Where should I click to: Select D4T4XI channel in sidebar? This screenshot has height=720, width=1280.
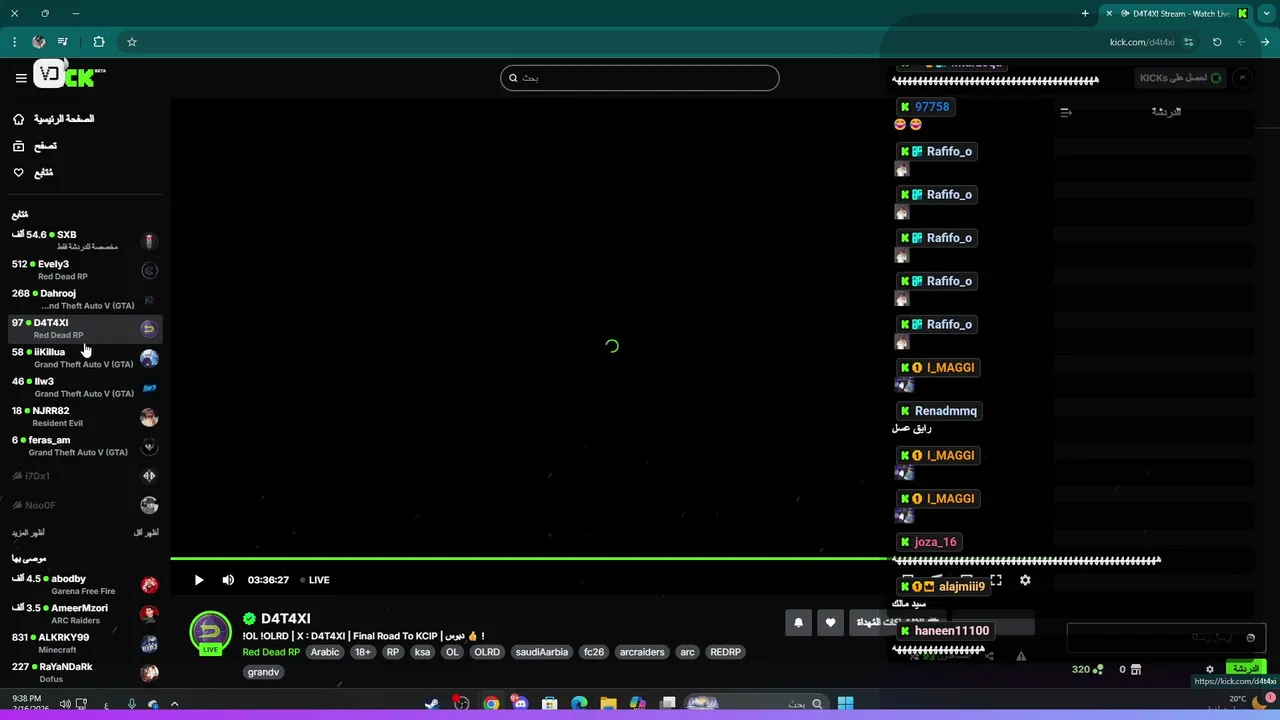(85, 328)
